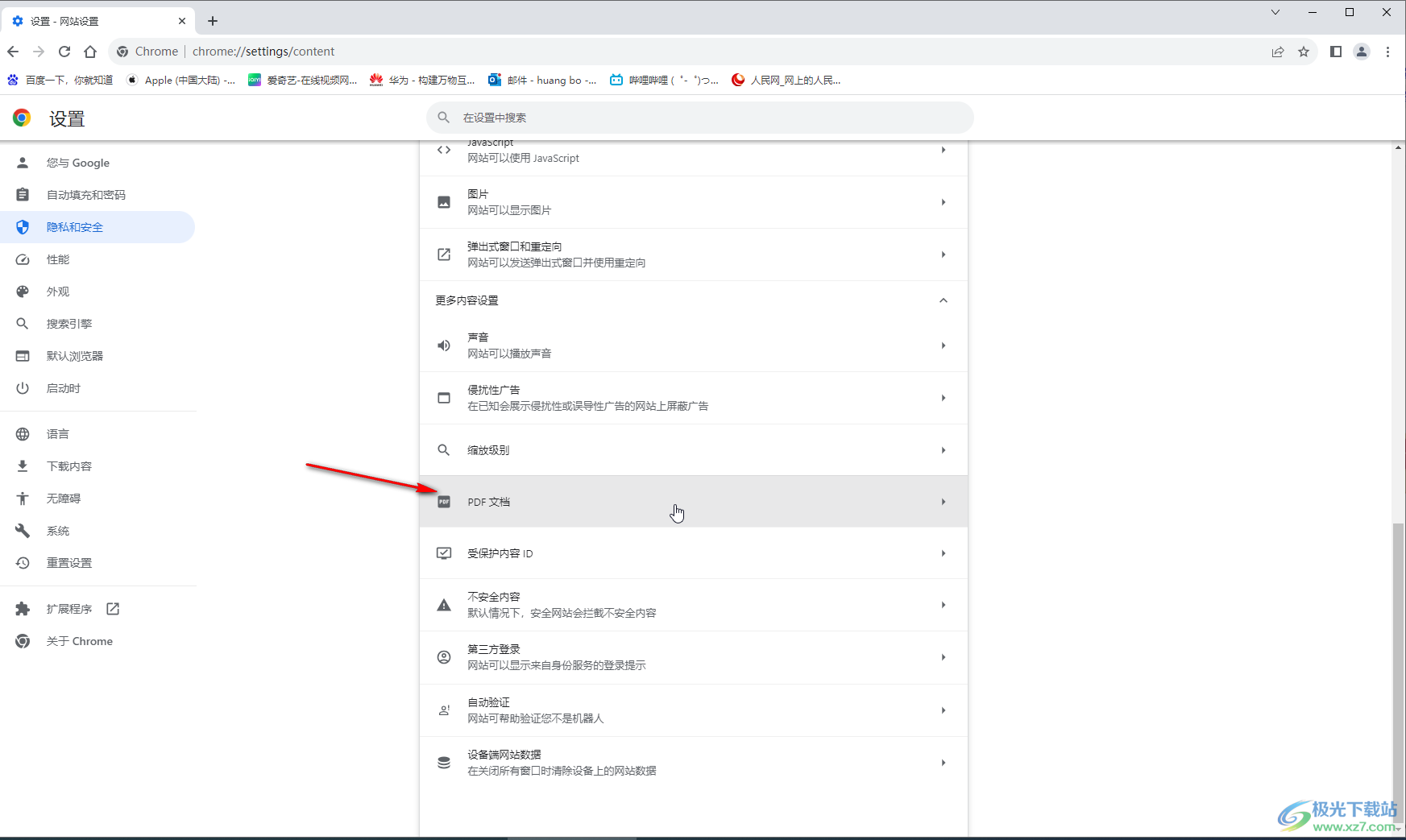Open the 图片 row arrow
Viewport: 1406px width, 840px height.
944,202
